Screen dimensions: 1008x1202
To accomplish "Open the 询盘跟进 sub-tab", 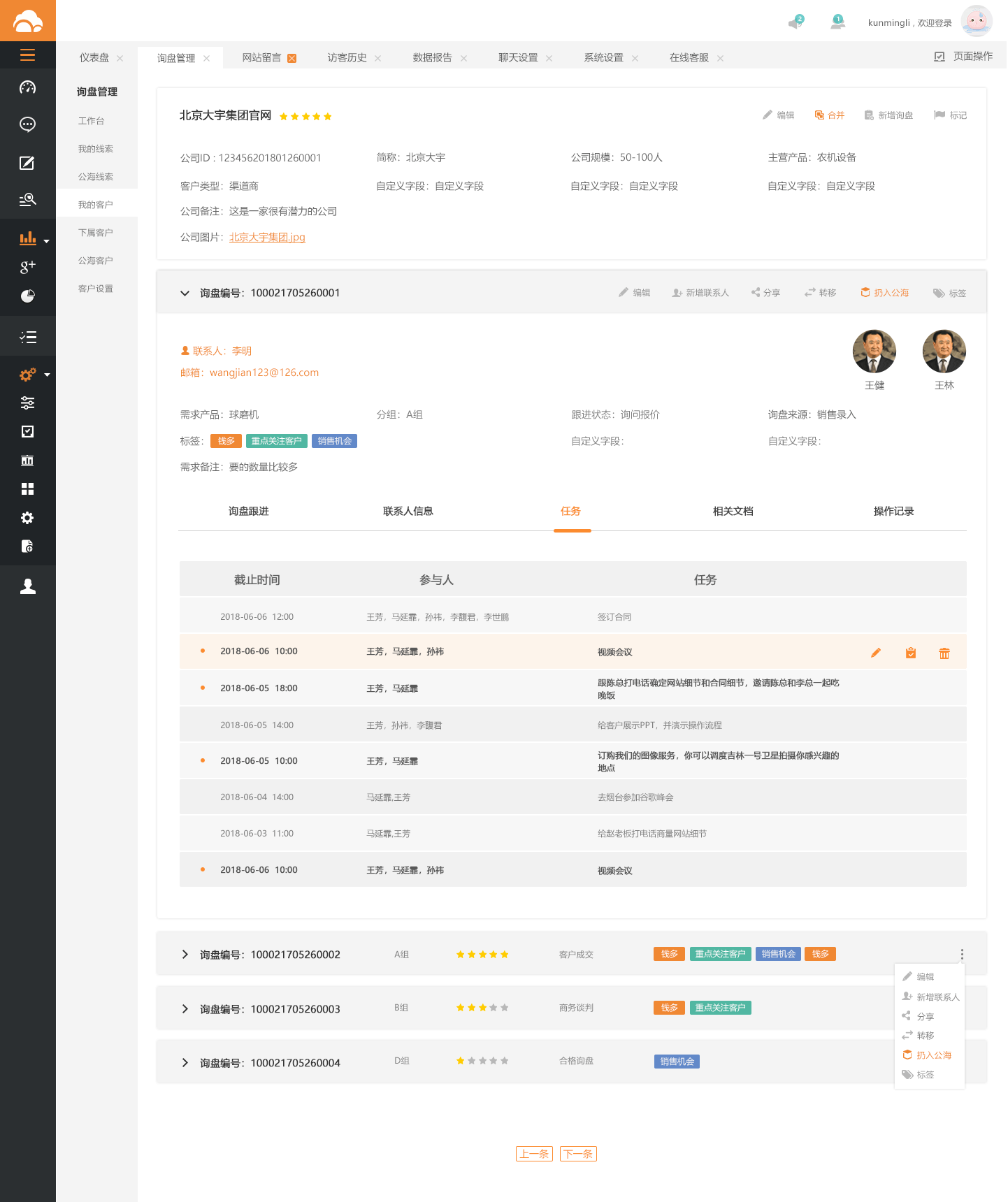I will (x=249, y=511).
